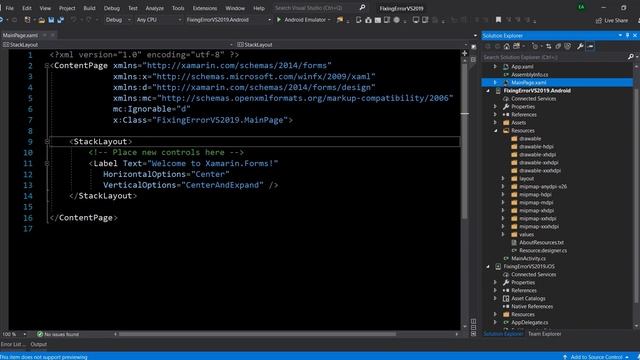The image size is (640, 360).
Task: Click the Redo arrow icon
Action: (89, 20)
